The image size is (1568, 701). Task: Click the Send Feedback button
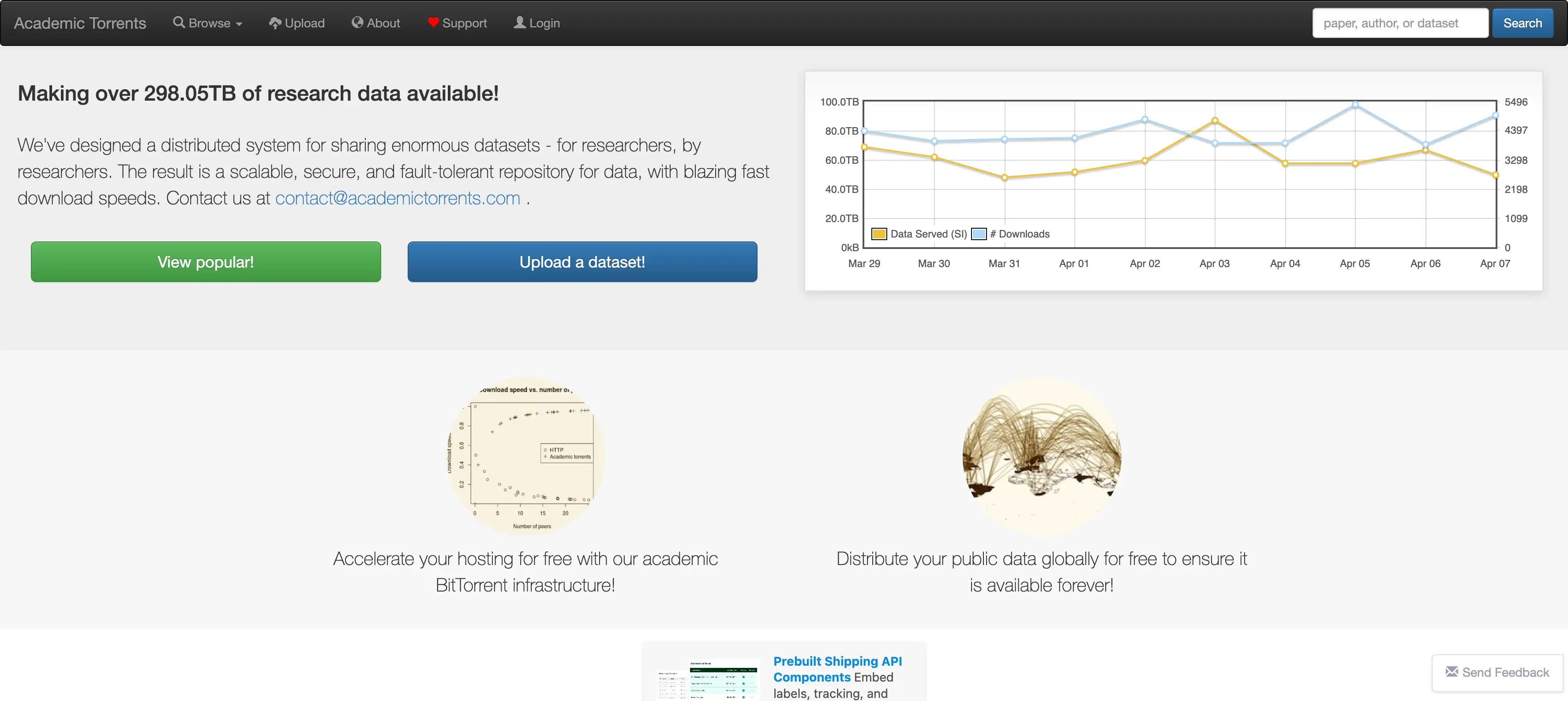tap(1497, 672)
